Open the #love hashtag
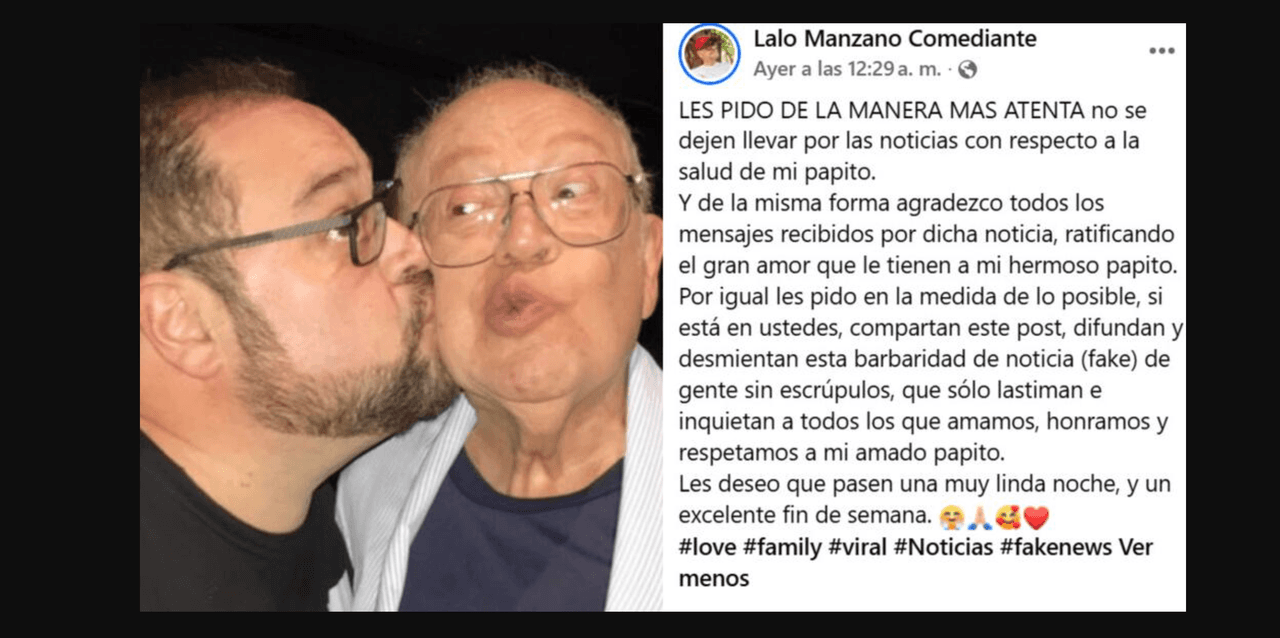1280x638 pixels. 708,548
